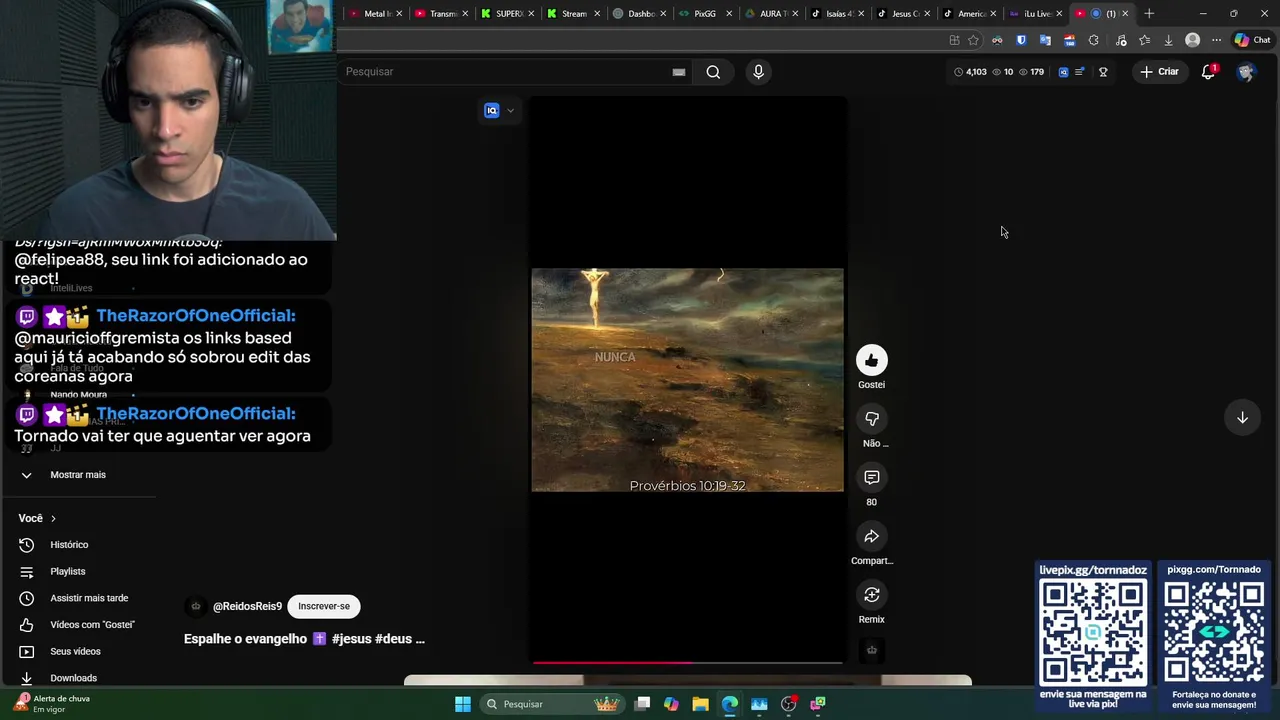Open the @ReidosReis9 channel link
Image resolution: width=1280 pixels, height=720 pixels.
point(247,606)
